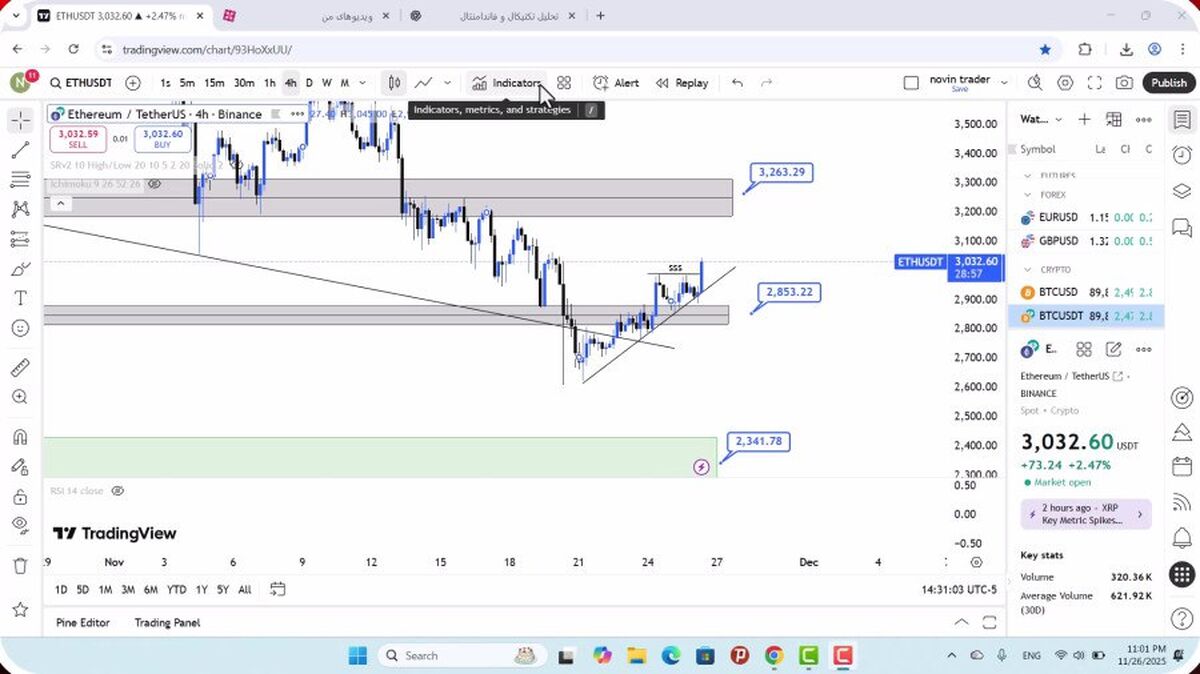Open the Pine Editor panel
The width and height of the screenshot is (1200, 674).
pos(83,622)
